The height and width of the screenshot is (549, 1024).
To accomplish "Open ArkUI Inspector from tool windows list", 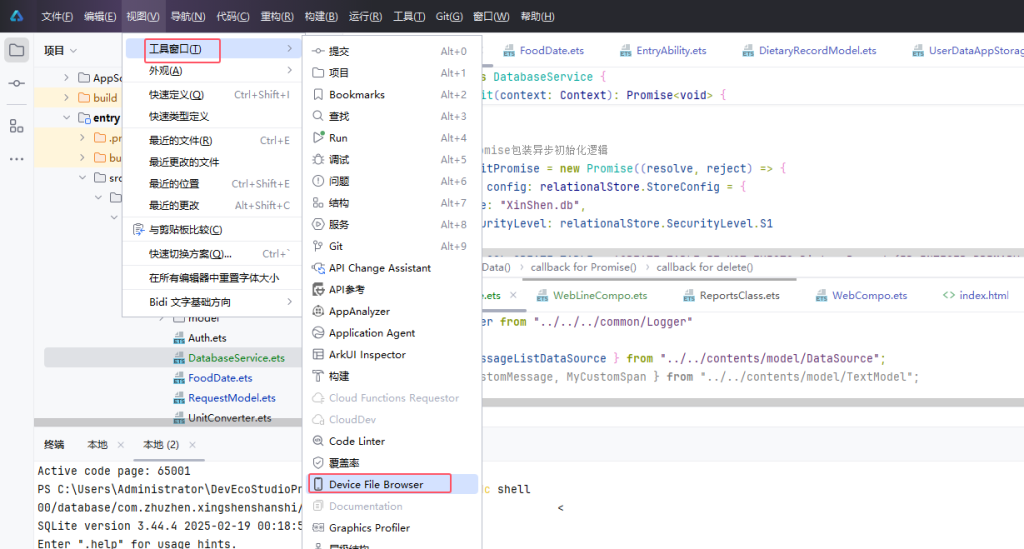I will (367, 354).
